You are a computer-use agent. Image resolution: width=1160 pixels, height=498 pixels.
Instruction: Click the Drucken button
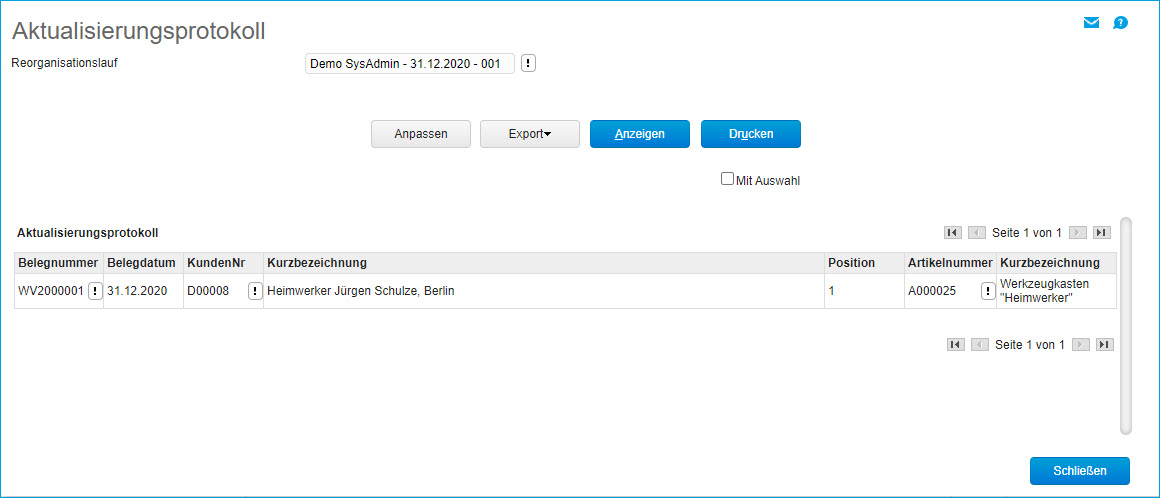click(x=751, y=134)
